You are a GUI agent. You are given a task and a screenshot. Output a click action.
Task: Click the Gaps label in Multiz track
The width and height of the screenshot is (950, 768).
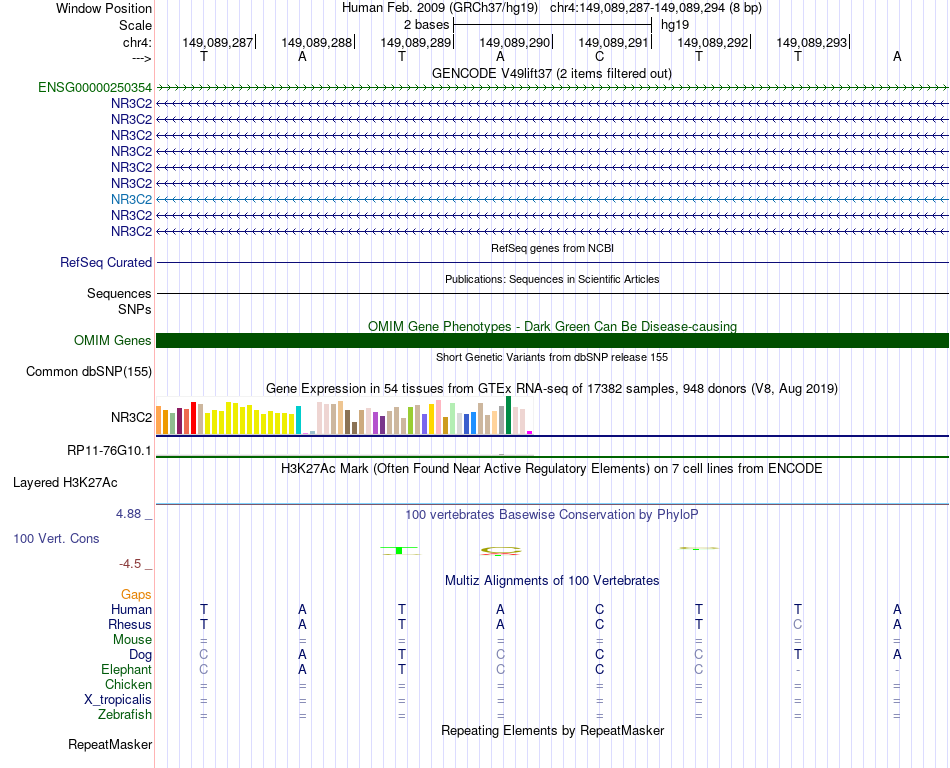point(136,595)
